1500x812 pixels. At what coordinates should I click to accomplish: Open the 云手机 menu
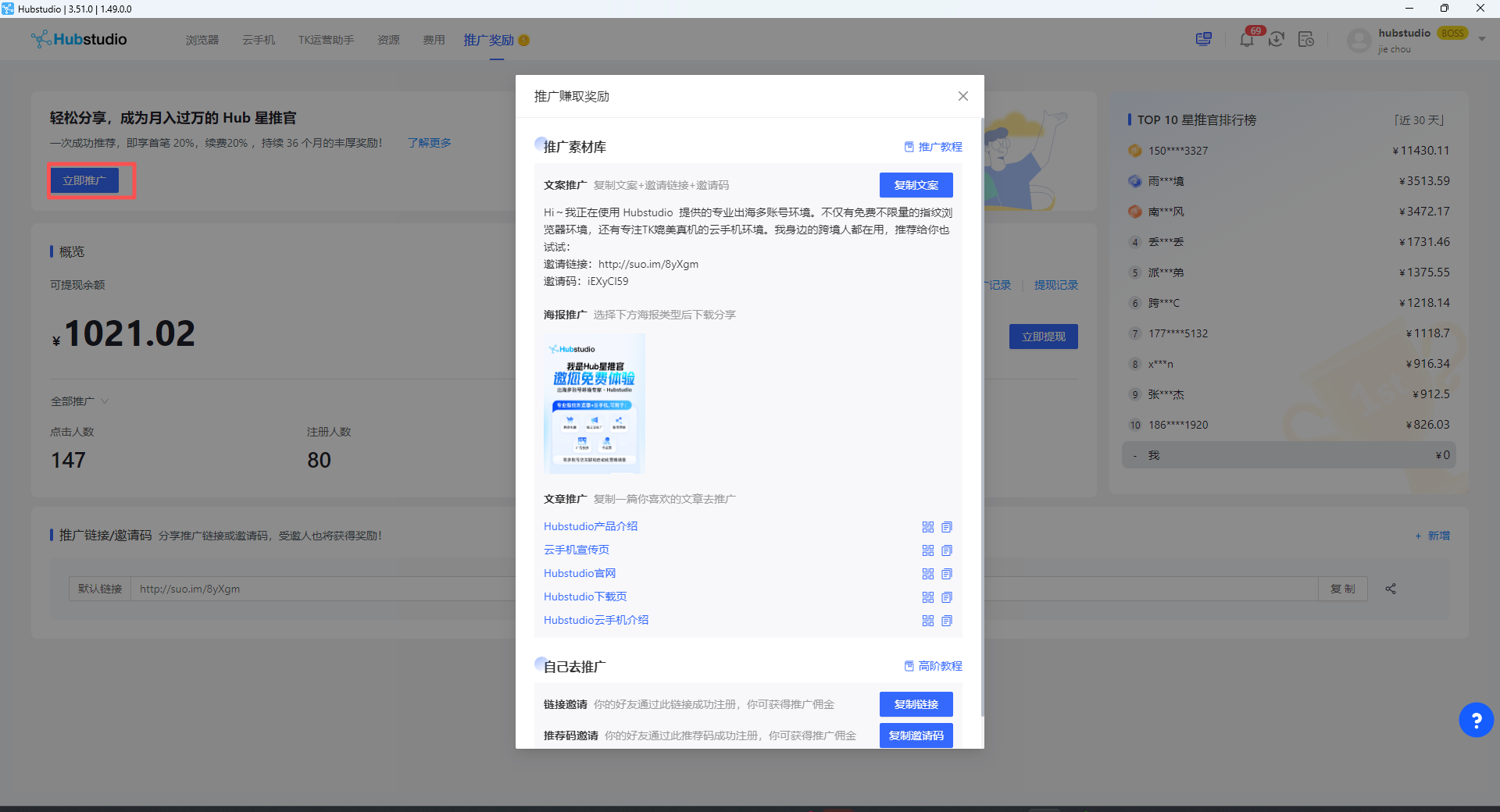click(x=259, y=40)
